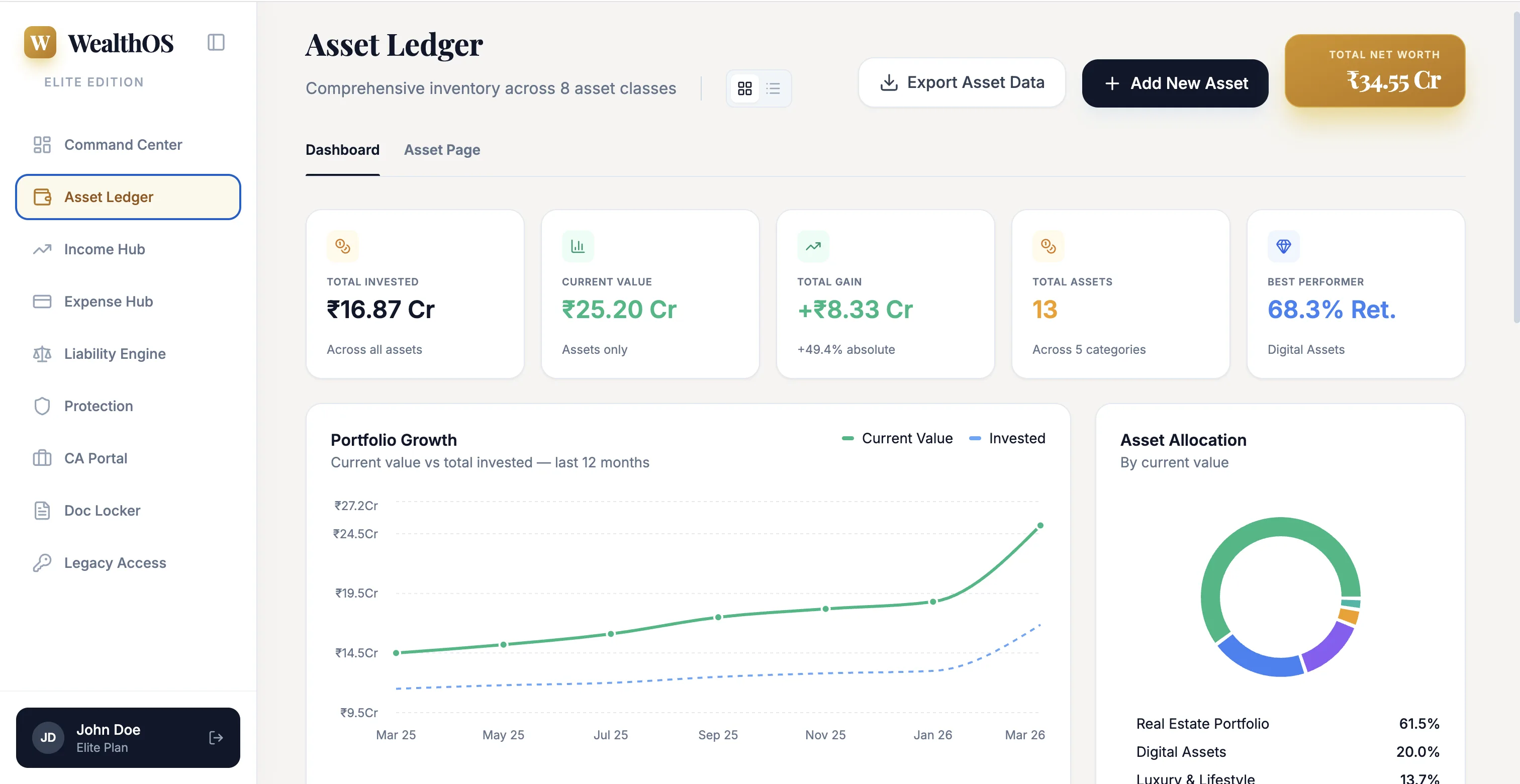The width and height of the screenshot is (1520, 784).
Task: Click the WealthOS gold W logo
Action: [x=40, y=43]
